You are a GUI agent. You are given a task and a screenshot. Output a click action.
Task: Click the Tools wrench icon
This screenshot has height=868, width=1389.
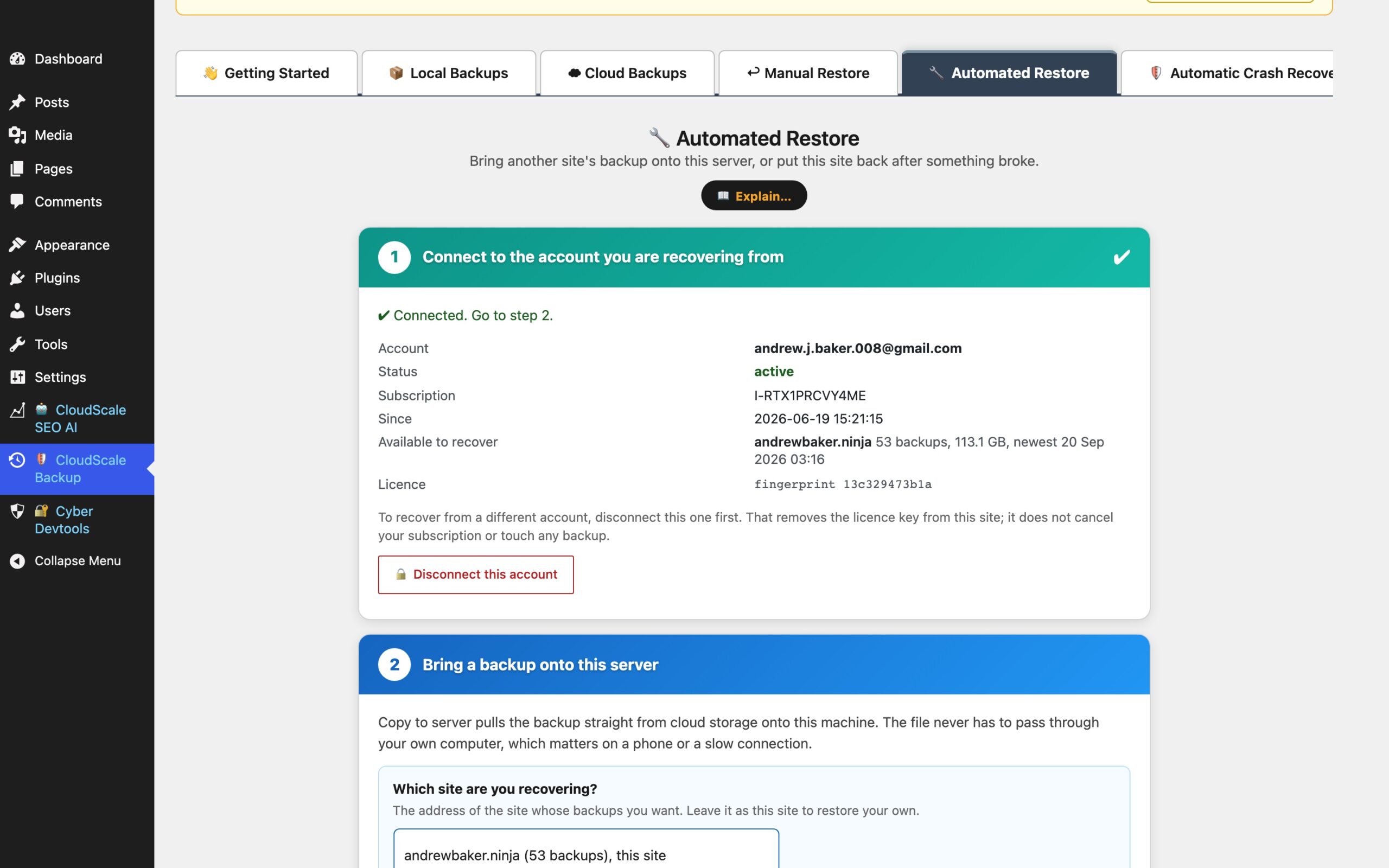17,344
